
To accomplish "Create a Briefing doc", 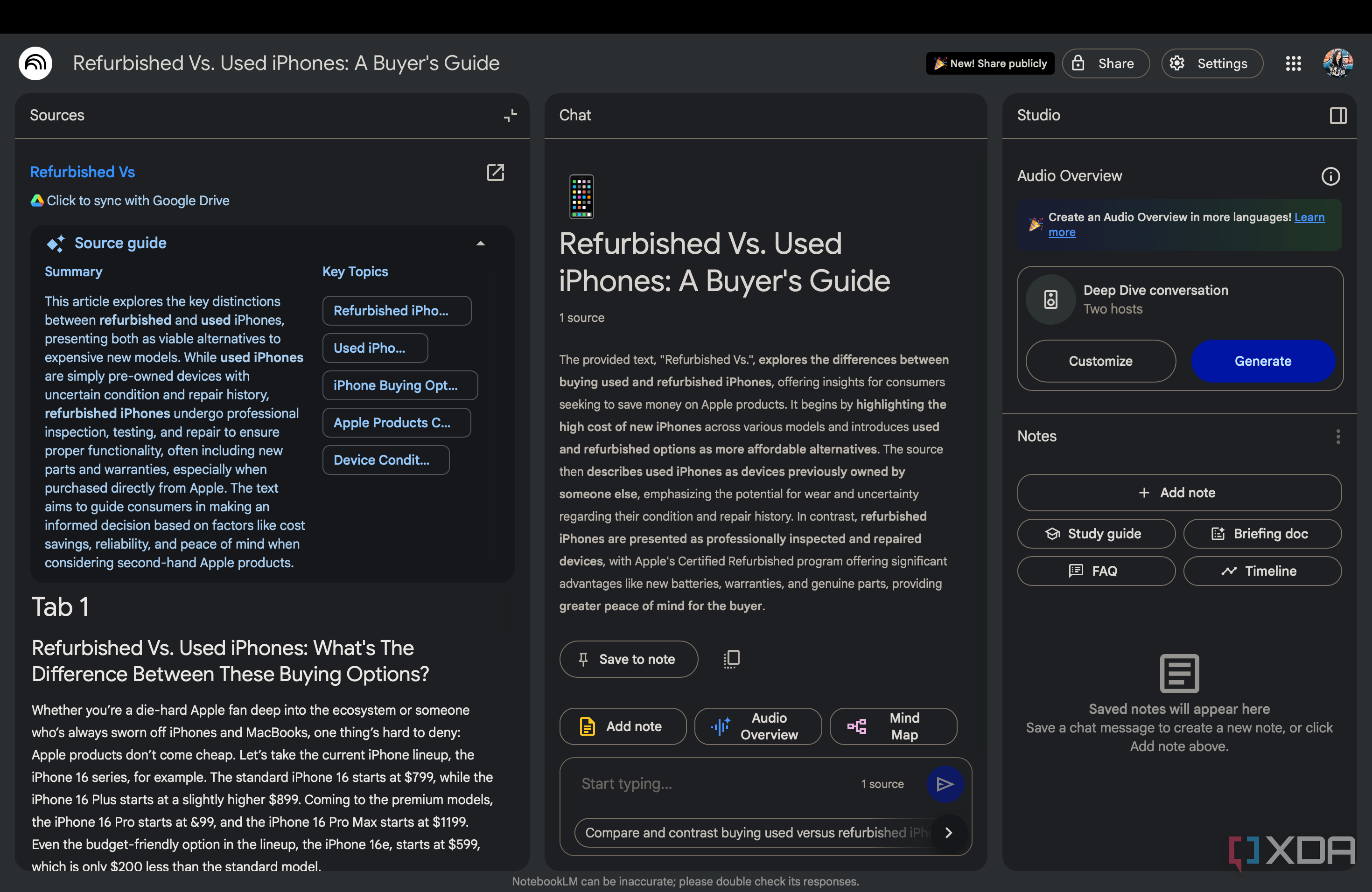I will [1262, 534].
